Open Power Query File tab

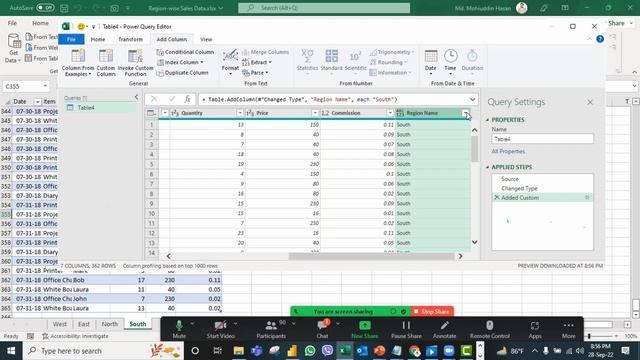tap(71, 39)
